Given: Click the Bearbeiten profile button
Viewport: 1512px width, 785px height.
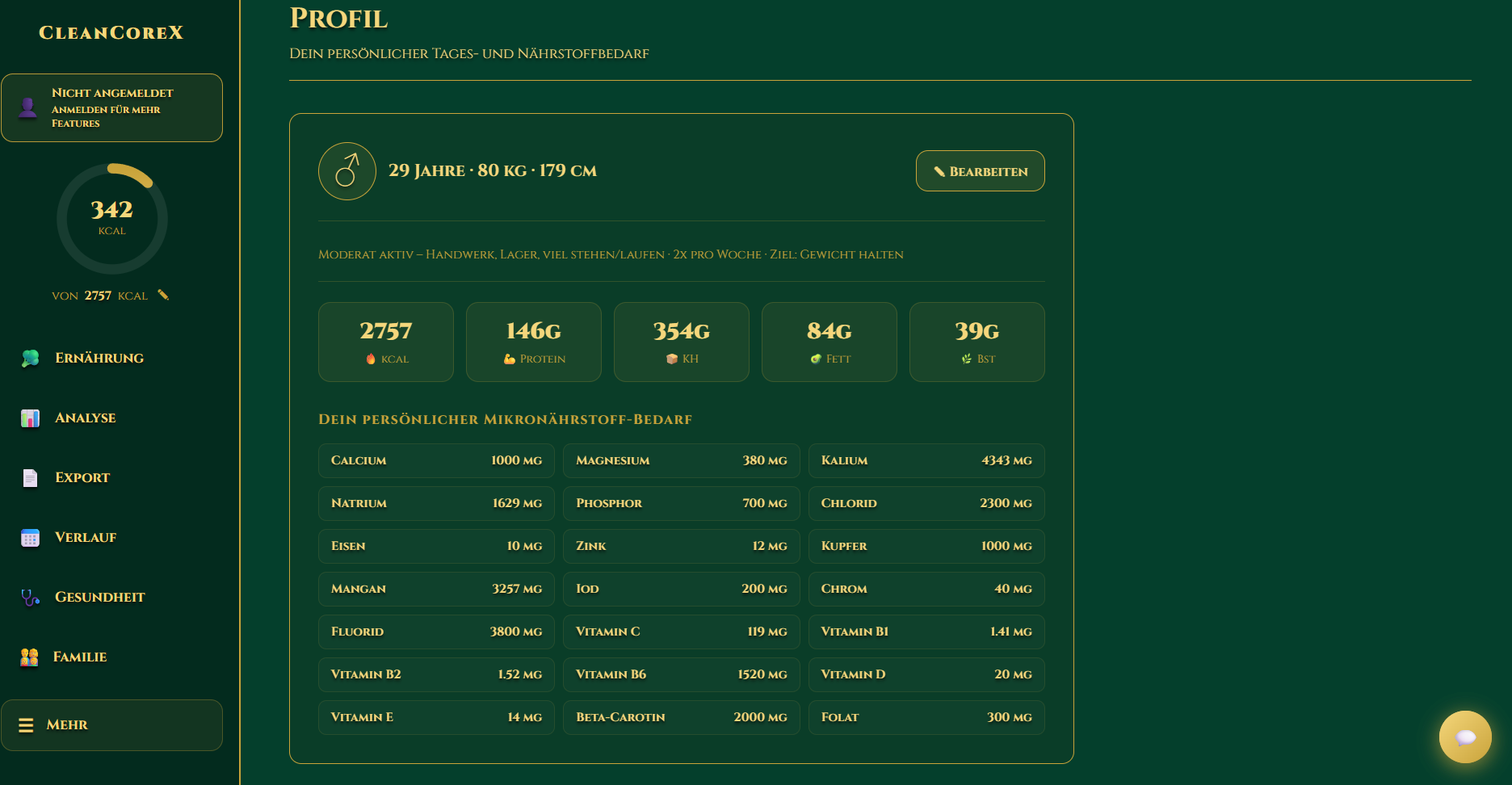Looking at the screenshot, I should tap(980, 171).
